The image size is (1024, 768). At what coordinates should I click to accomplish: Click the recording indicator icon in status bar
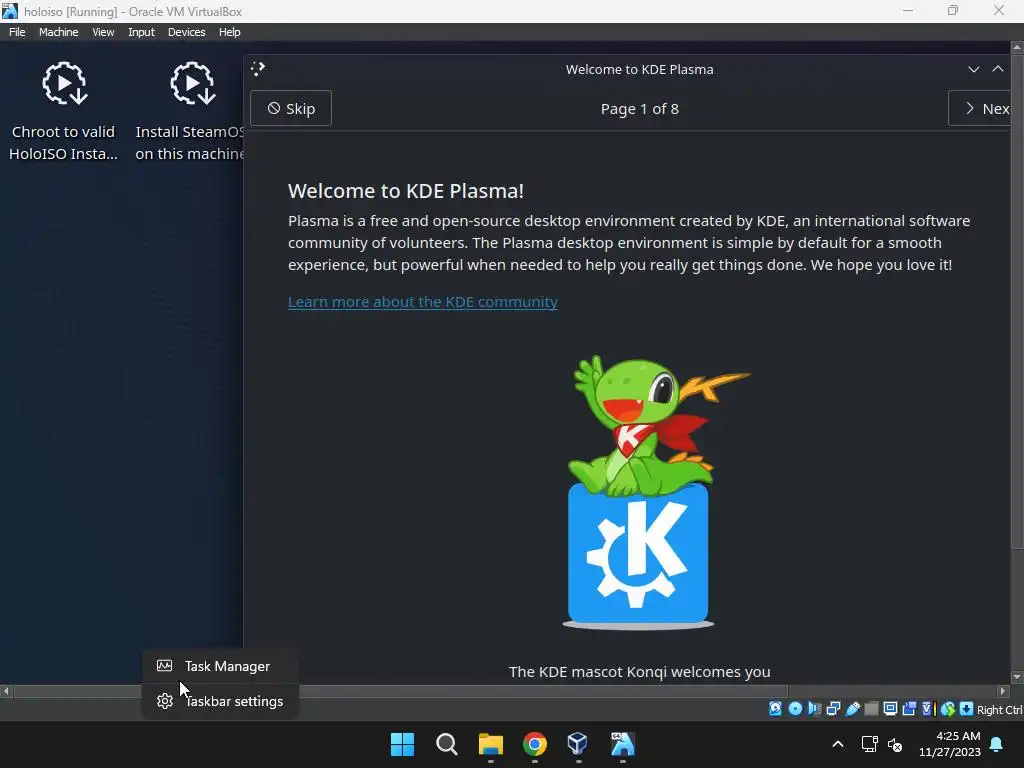coord(909,709)
